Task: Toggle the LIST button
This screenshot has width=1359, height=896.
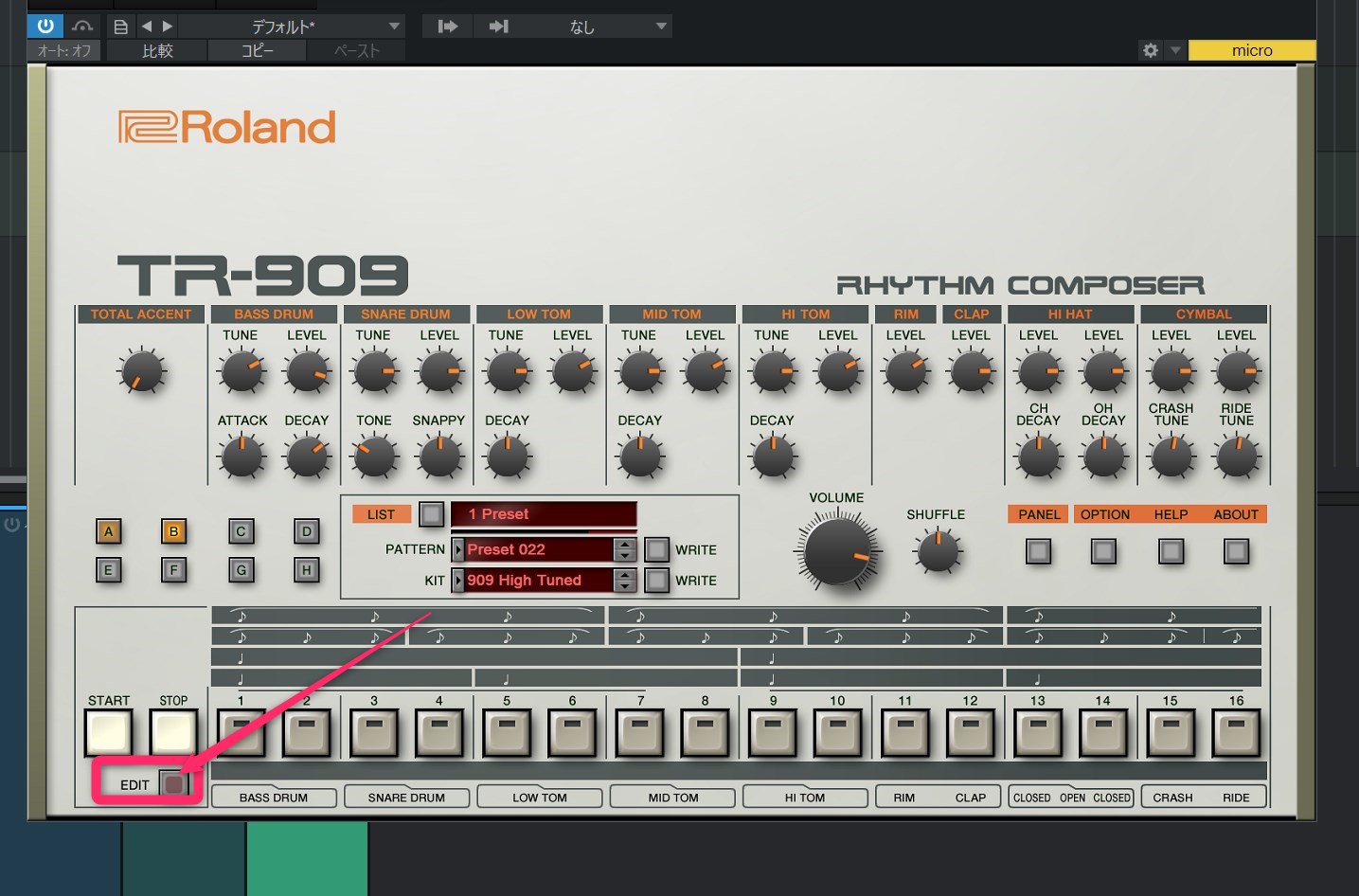Action: pyautogui.click(x=431, y=514)
